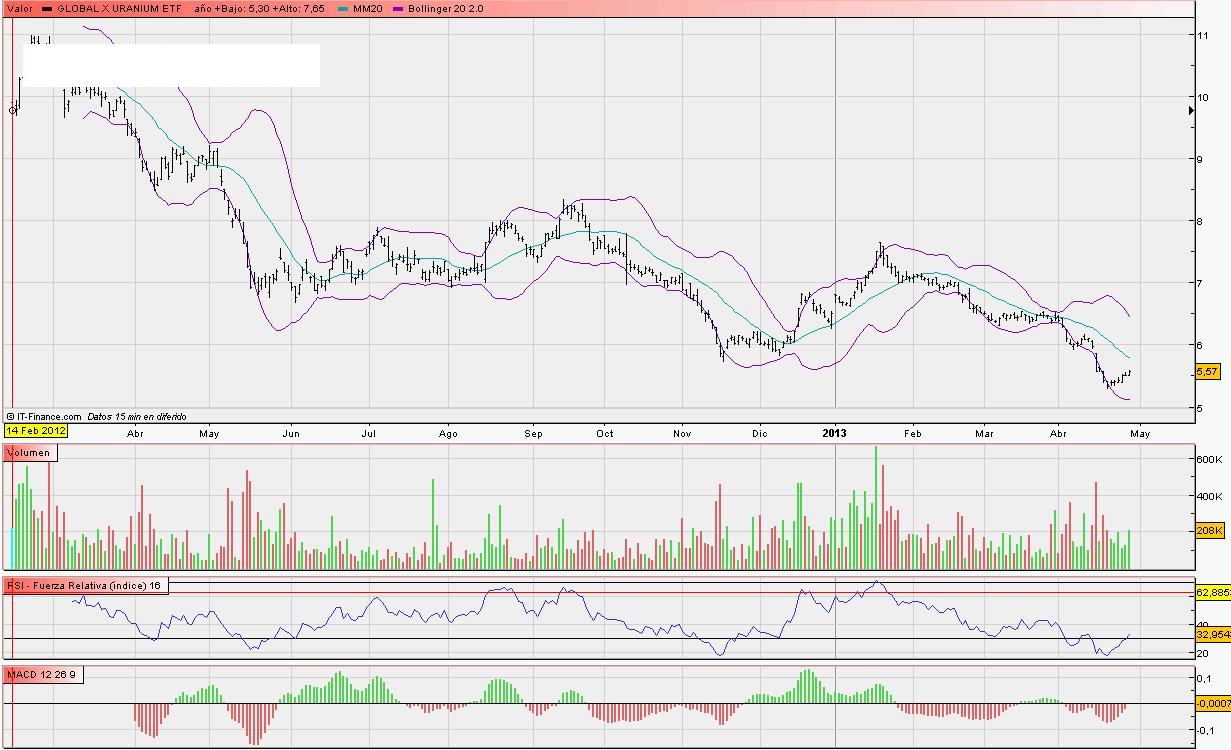Screen dimensions: 1231x750
Task: Click the small circle marker at chart start
Action: (x=13, y=111)
